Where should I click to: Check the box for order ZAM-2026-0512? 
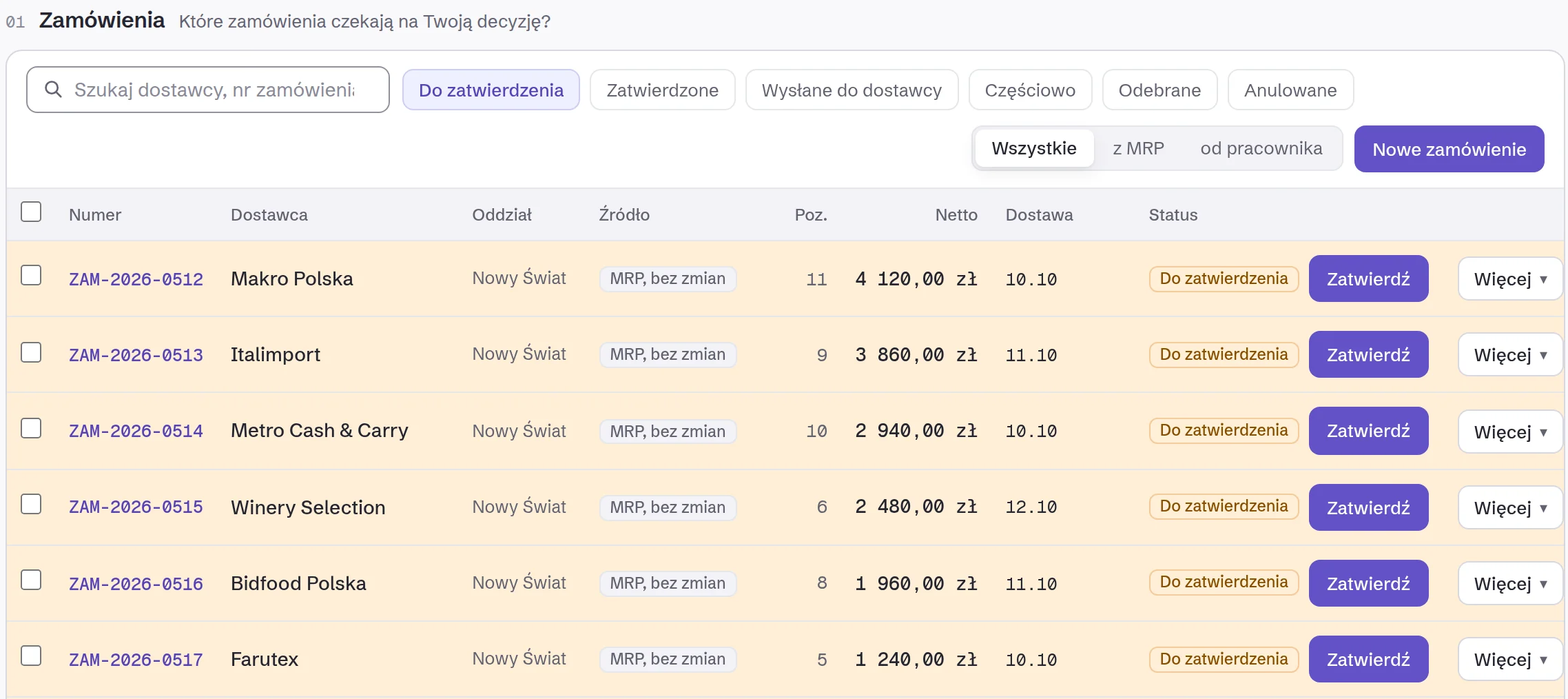point(31,275)
